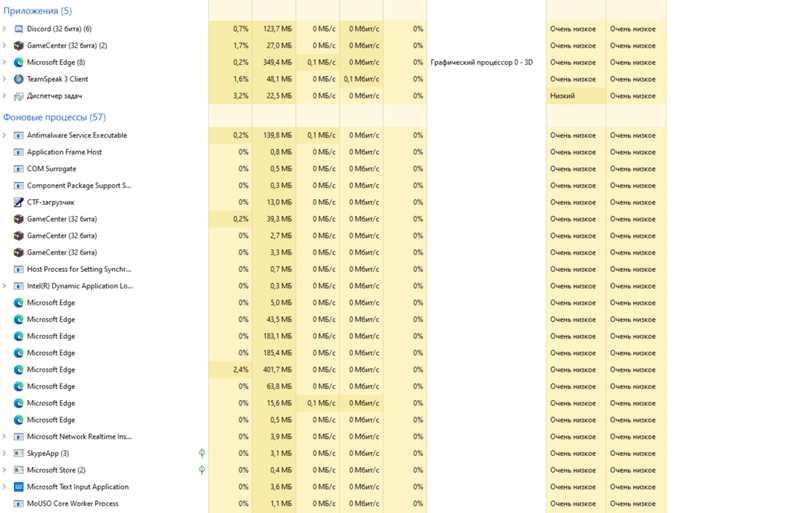The height and width of the screenshot is (513, 800).
Task: Click the TeamSpeak 3 Client icon
Action: (x=18, y=79)
